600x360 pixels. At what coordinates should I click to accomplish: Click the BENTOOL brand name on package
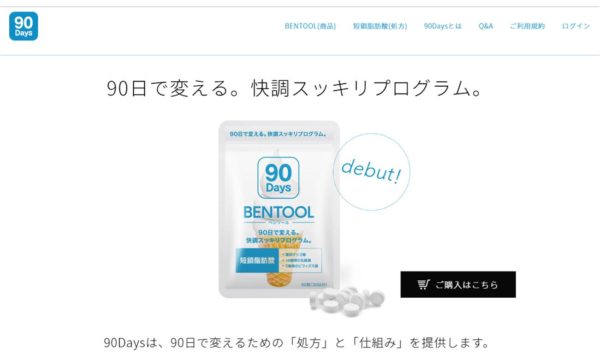279,212
